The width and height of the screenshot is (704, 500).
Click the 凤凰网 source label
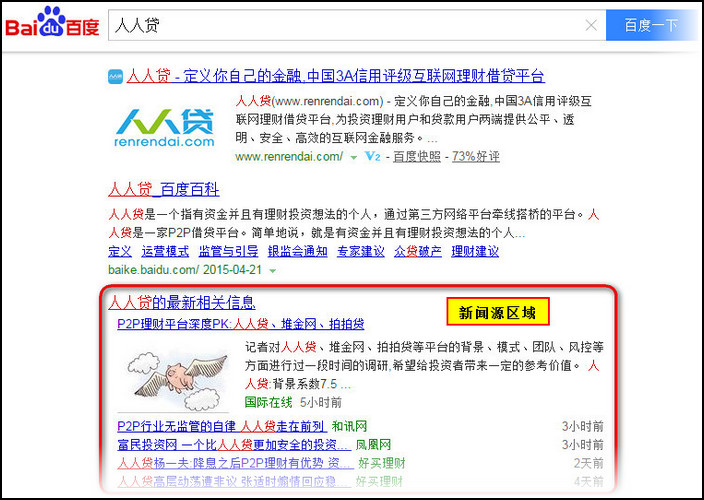click(374, 445)
